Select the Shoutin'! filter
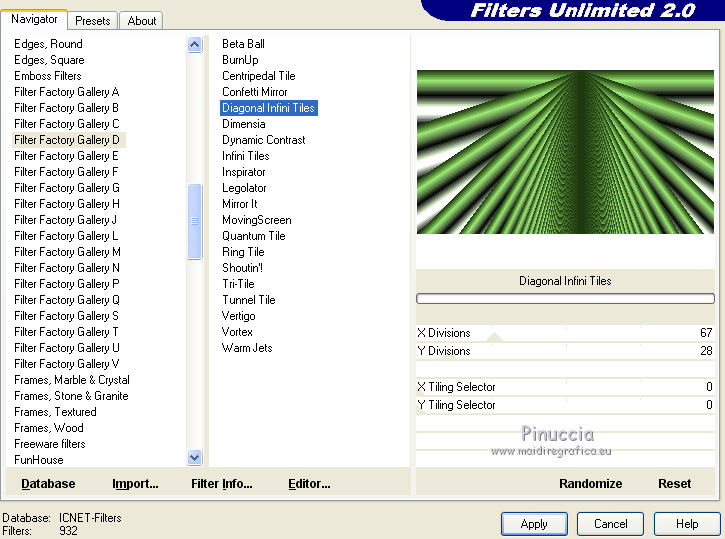Image resolution: width=725 pixels, height=539 pixels. (242, 268)
